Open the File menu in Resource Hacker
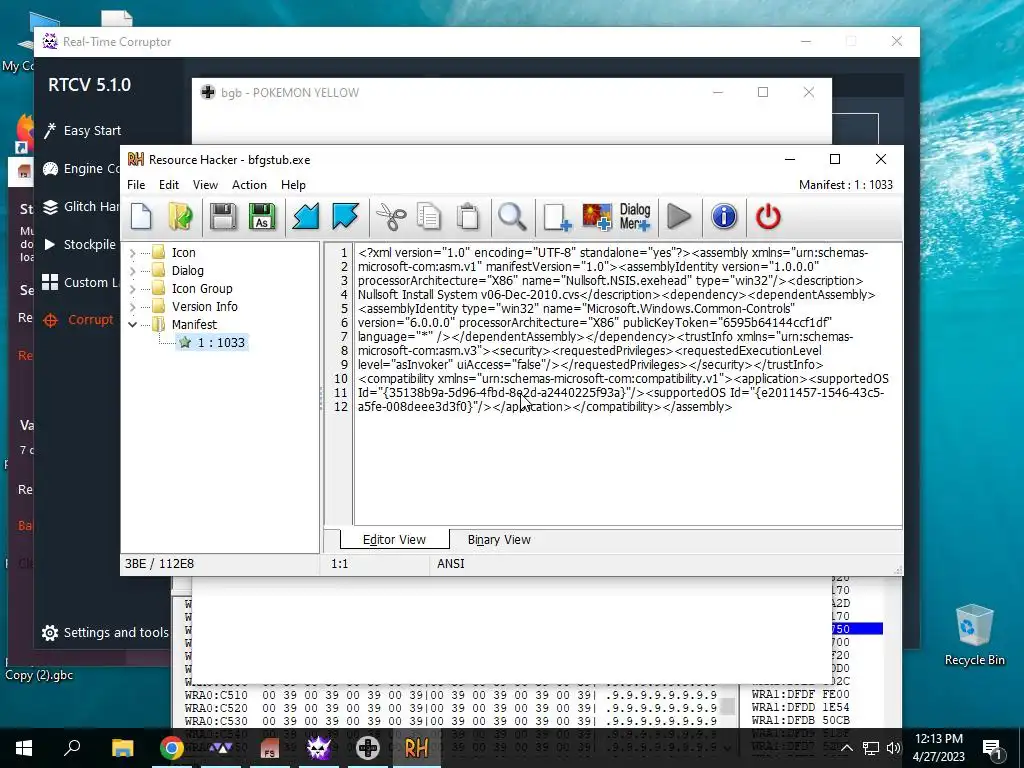Viewport: 1024px width, 768px height. pos(136,185)
